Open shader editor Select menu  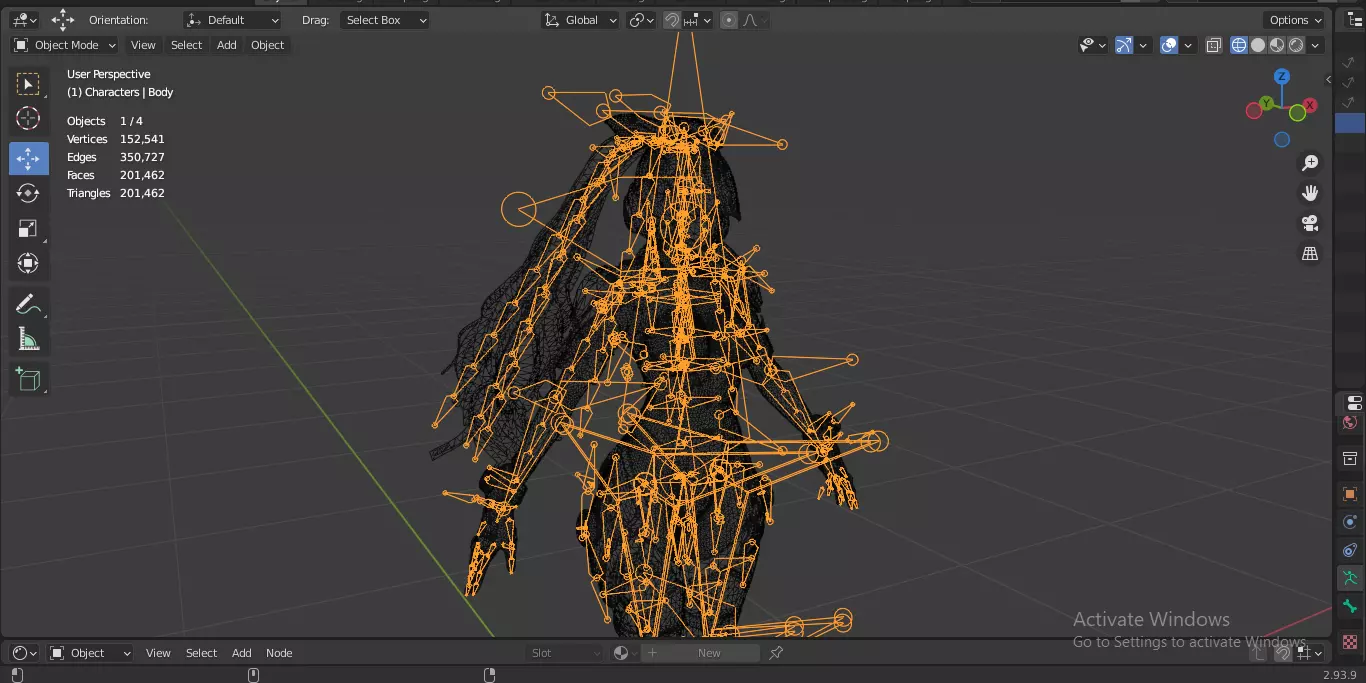tap(201, 653)
